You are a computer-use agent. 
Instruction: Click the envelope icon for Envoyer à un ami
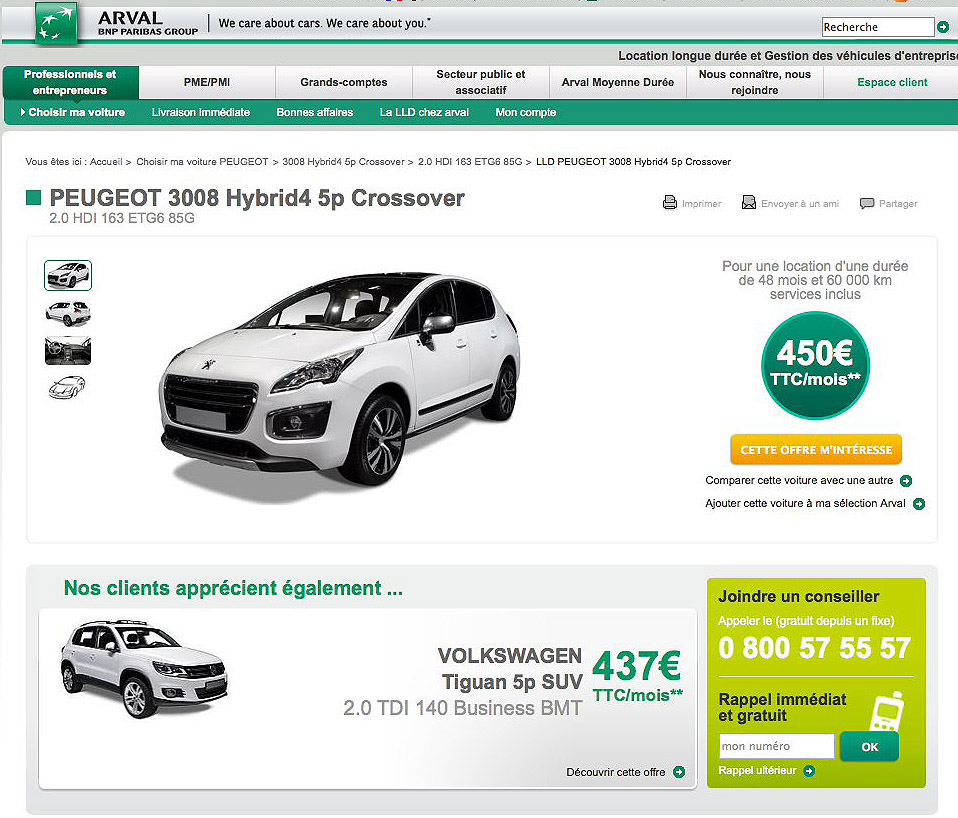click(748, 202)
